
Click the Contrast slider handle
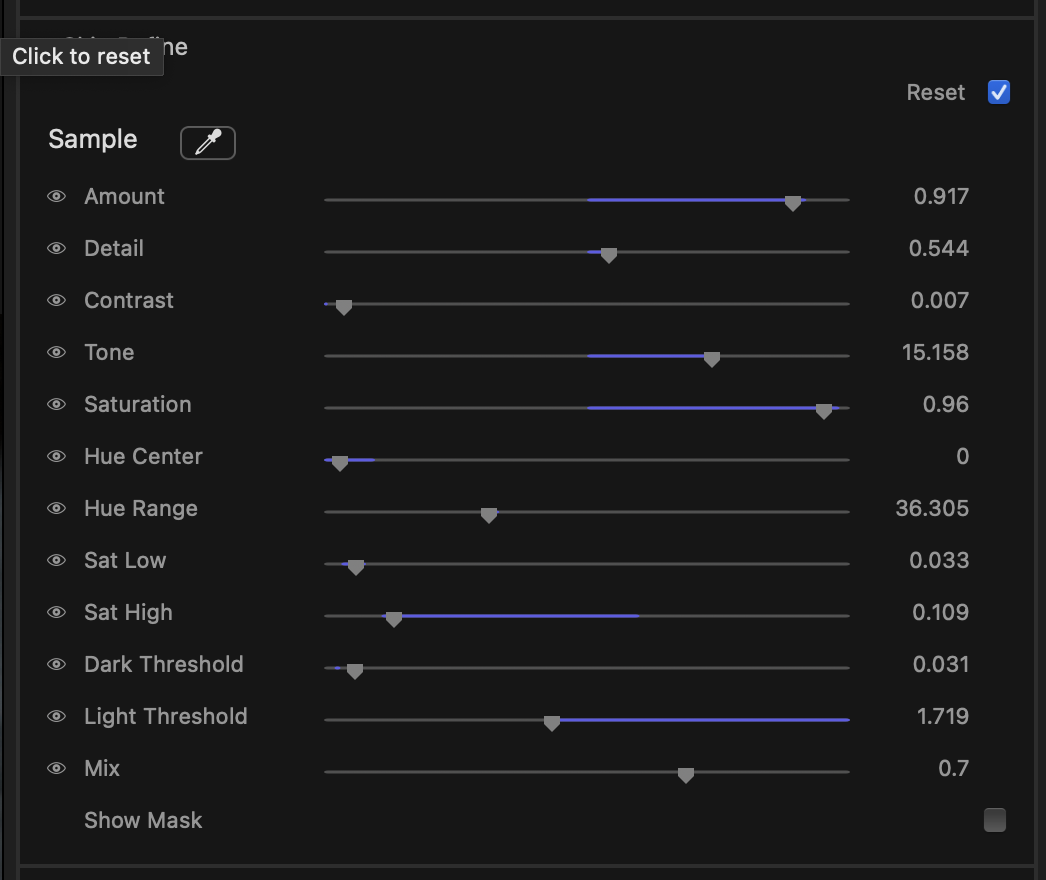tap(344, 307)
